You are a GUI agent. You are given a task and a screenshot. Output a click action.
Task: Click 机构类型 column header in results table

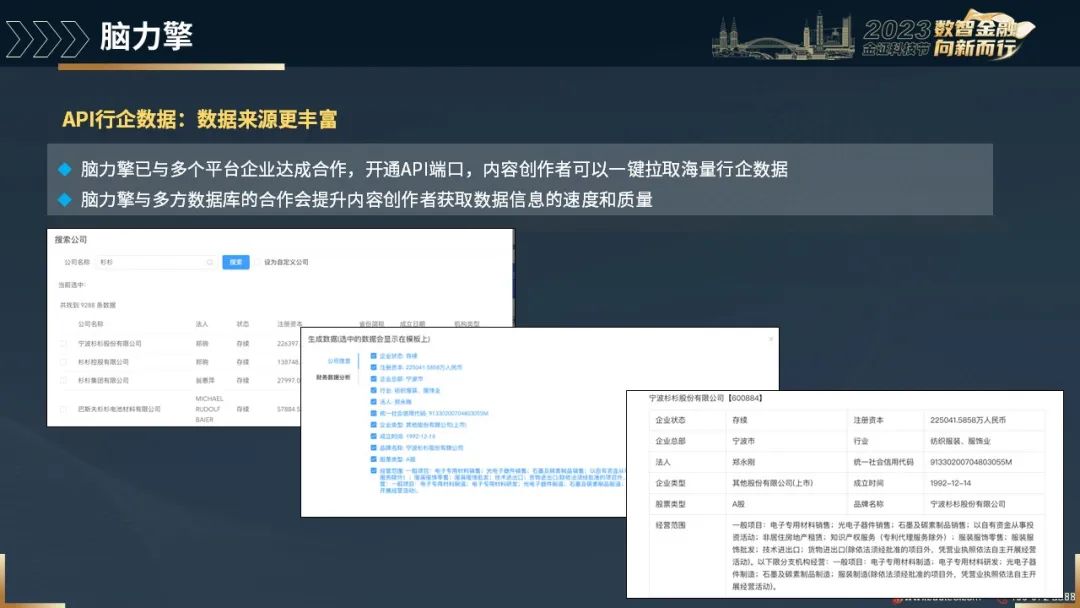(466, 324)
